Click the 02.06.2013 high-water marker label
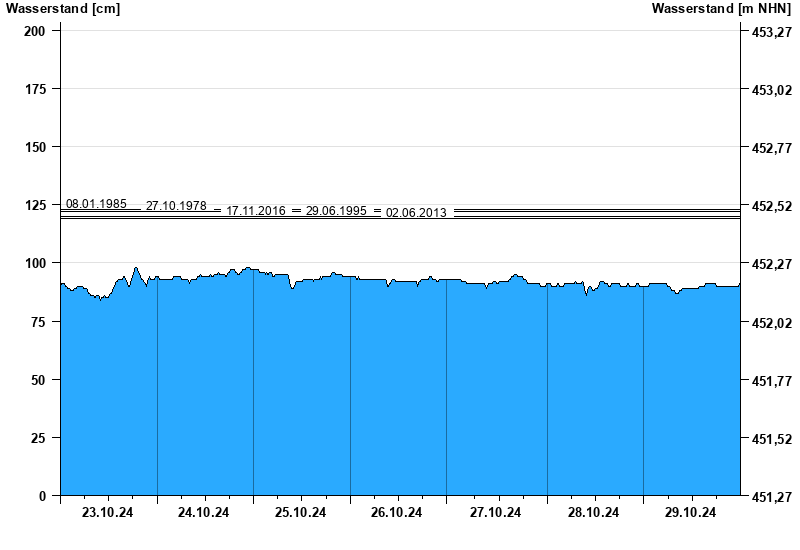 [416, 212]
